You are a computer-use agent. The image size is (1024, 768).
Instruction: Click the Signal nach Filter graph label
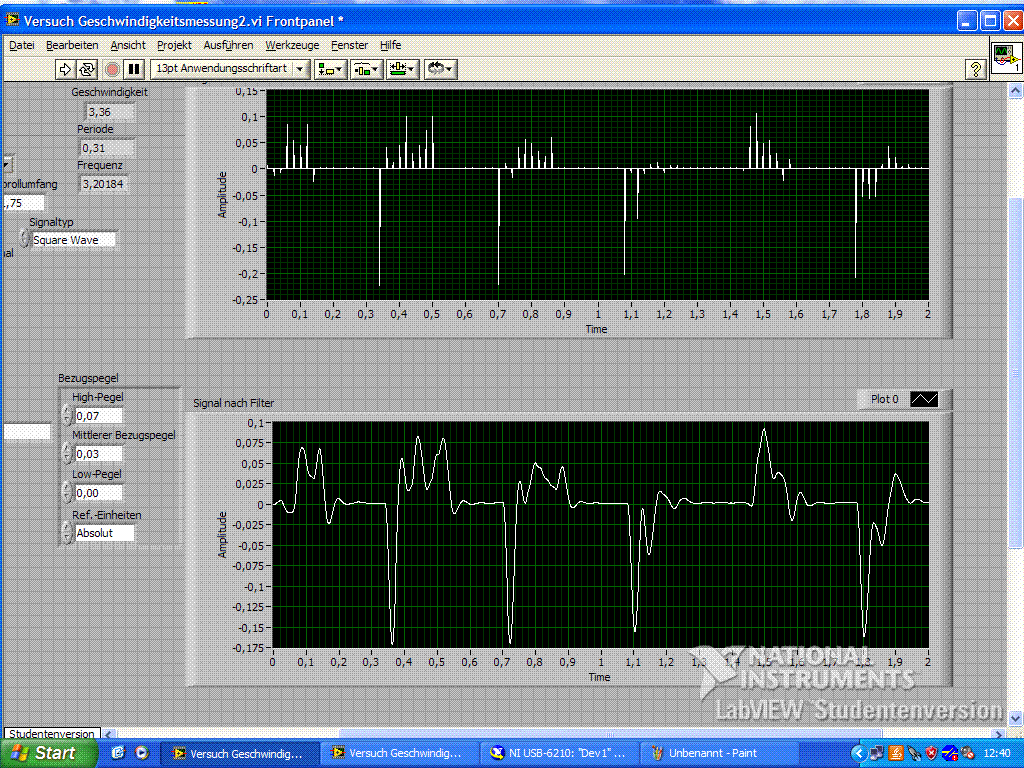point(234,403)
